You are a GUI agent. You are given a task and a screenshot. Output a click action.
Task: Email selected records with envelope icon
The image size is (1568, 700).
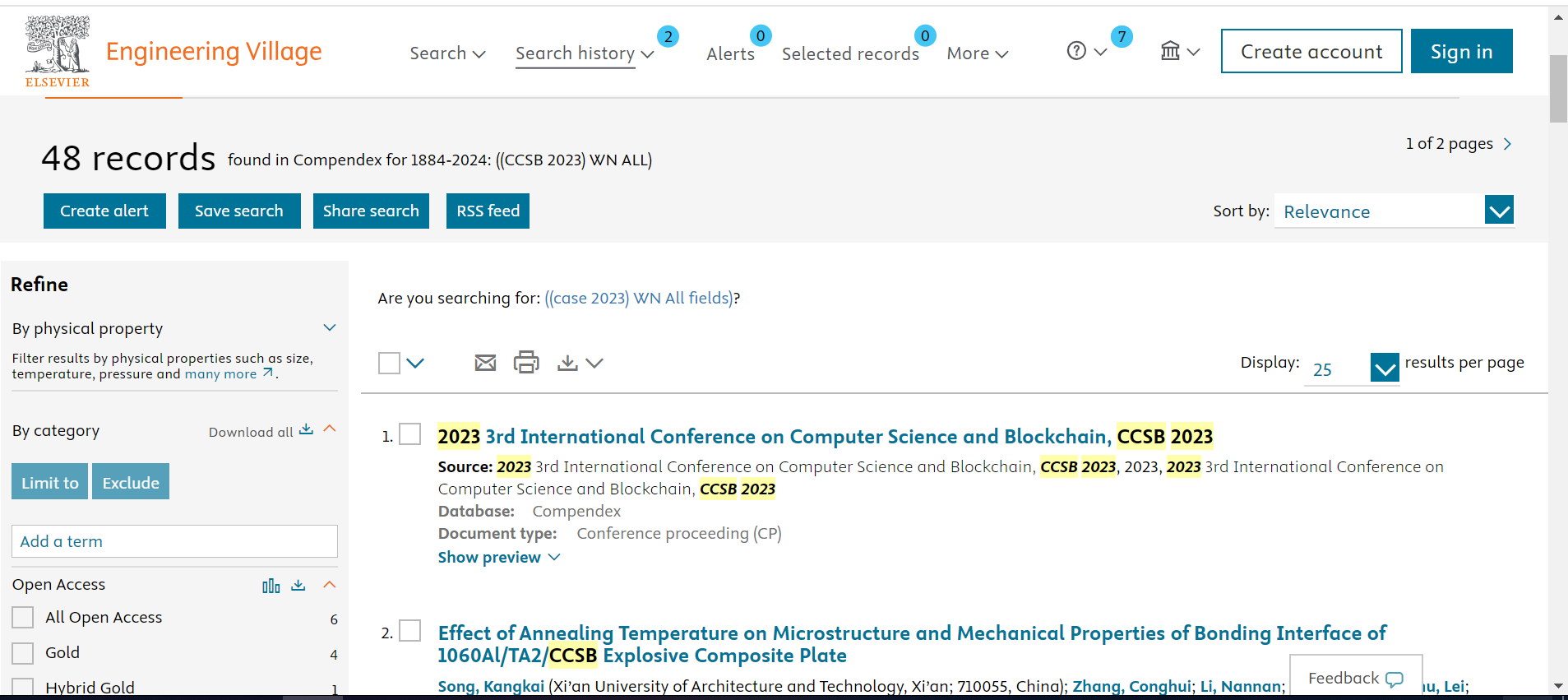485,363
